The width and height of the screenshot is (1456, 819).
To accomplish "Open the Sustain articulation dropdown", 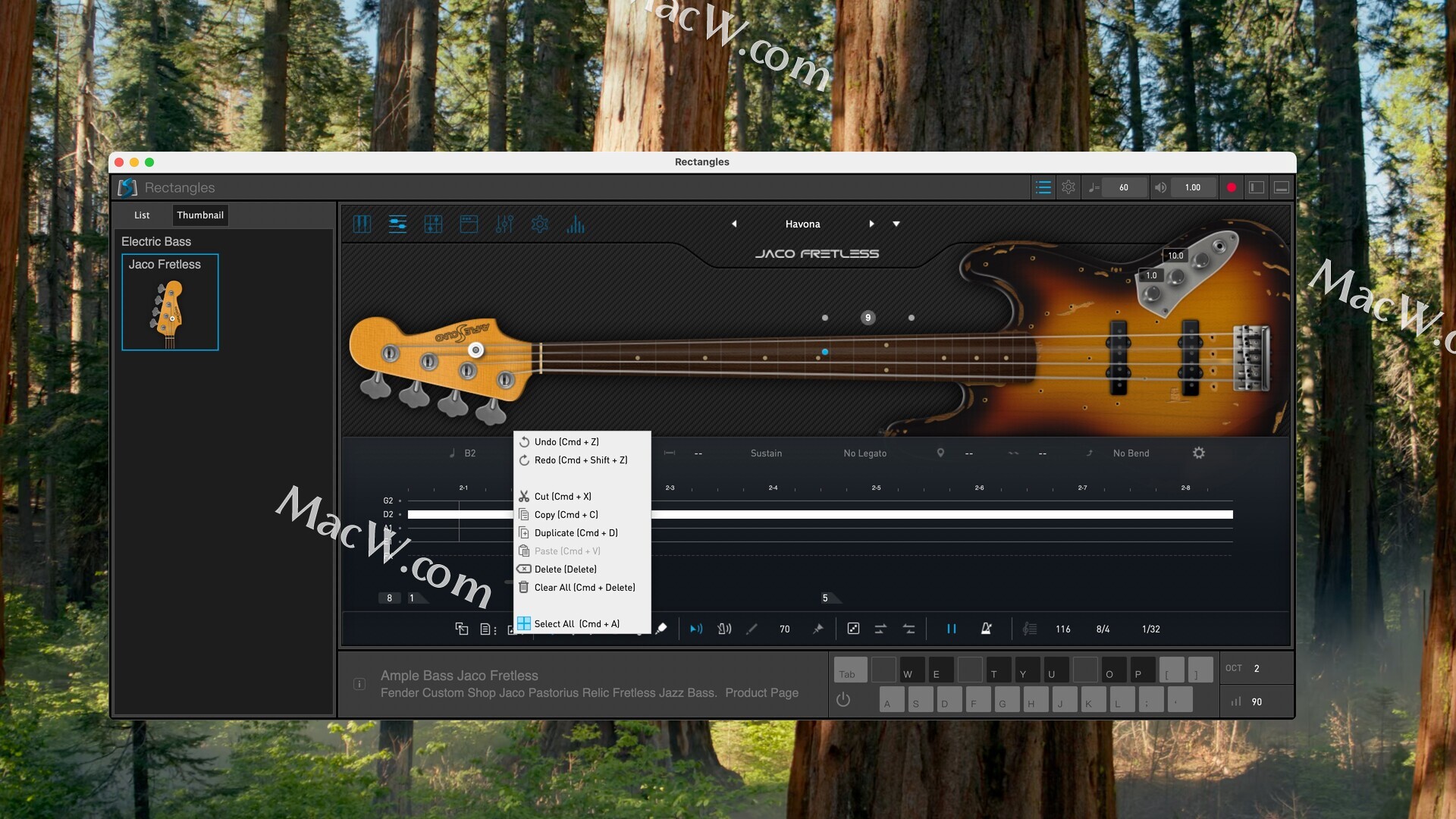I will tap(766, 453).
